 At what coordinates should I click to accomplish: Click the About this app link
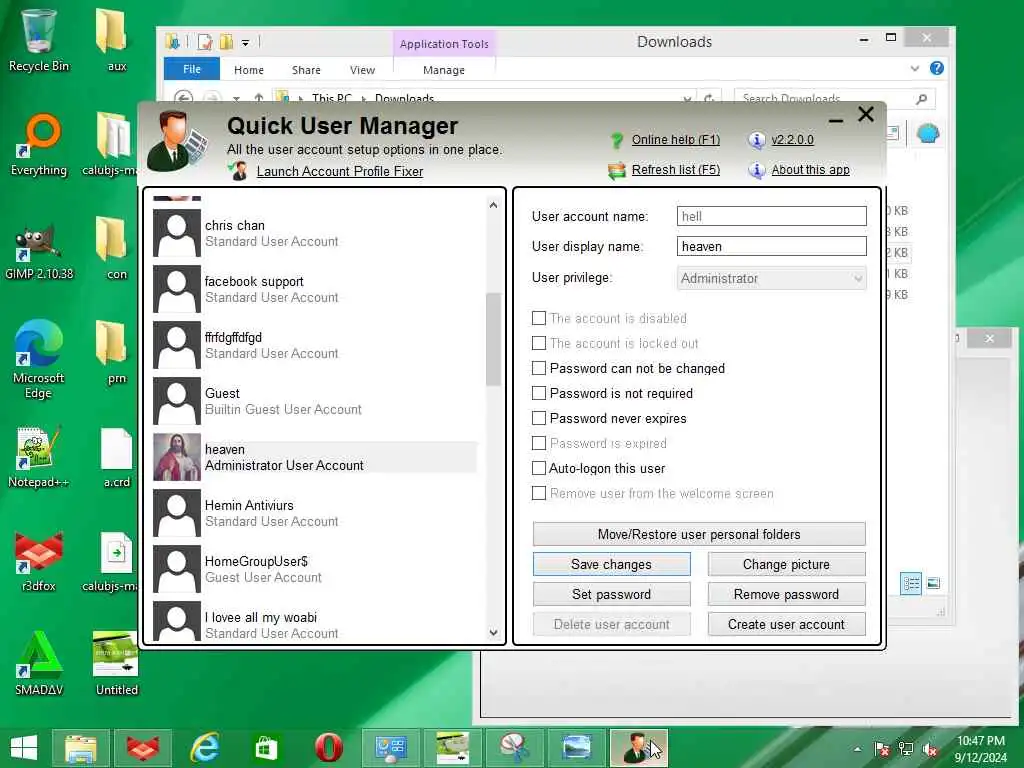(x=810, y=170)
